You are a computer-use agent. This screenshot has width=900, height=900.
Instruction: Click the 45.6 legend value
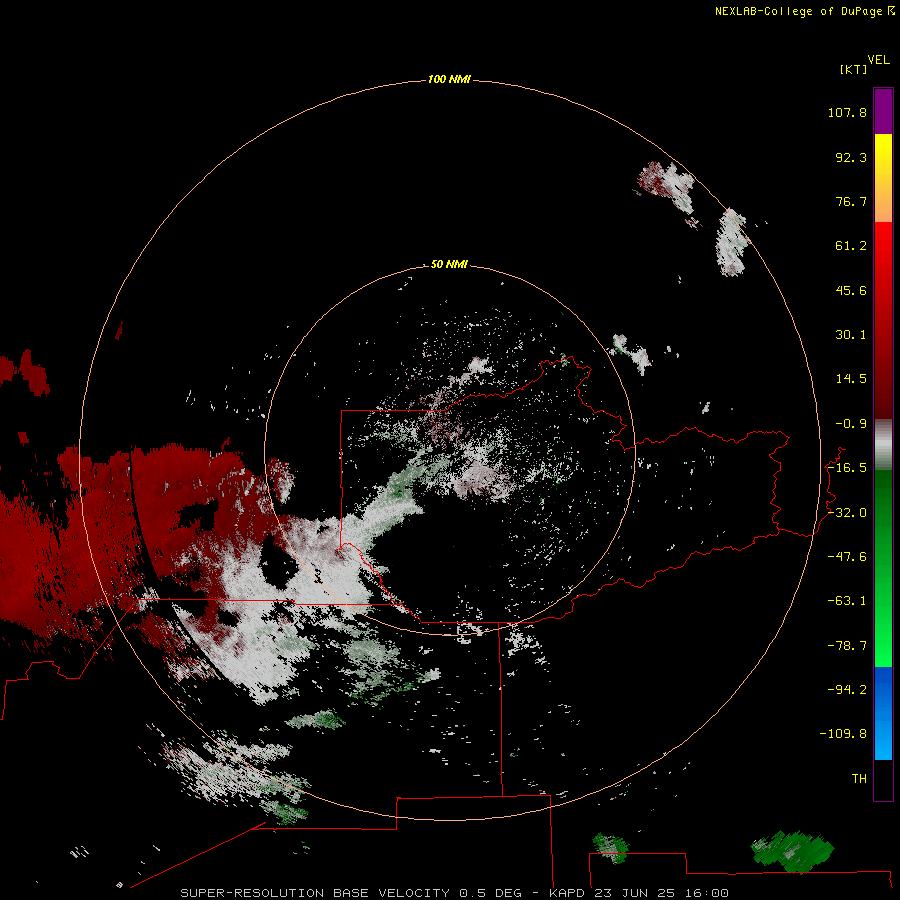point(851,290)
